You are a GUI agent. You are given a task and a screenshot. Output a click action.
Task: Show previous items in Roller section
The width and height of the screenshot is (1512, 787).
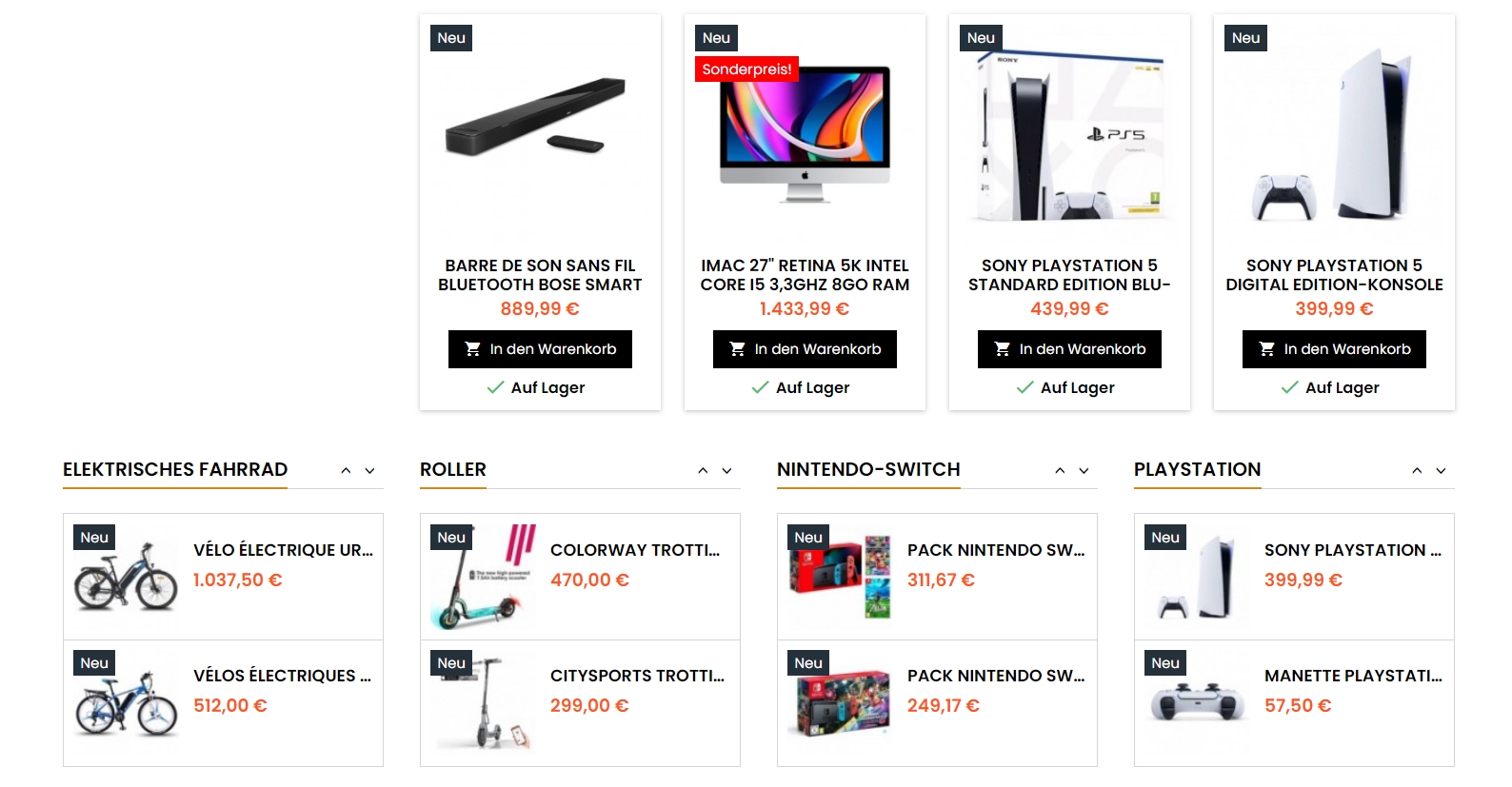703,471
